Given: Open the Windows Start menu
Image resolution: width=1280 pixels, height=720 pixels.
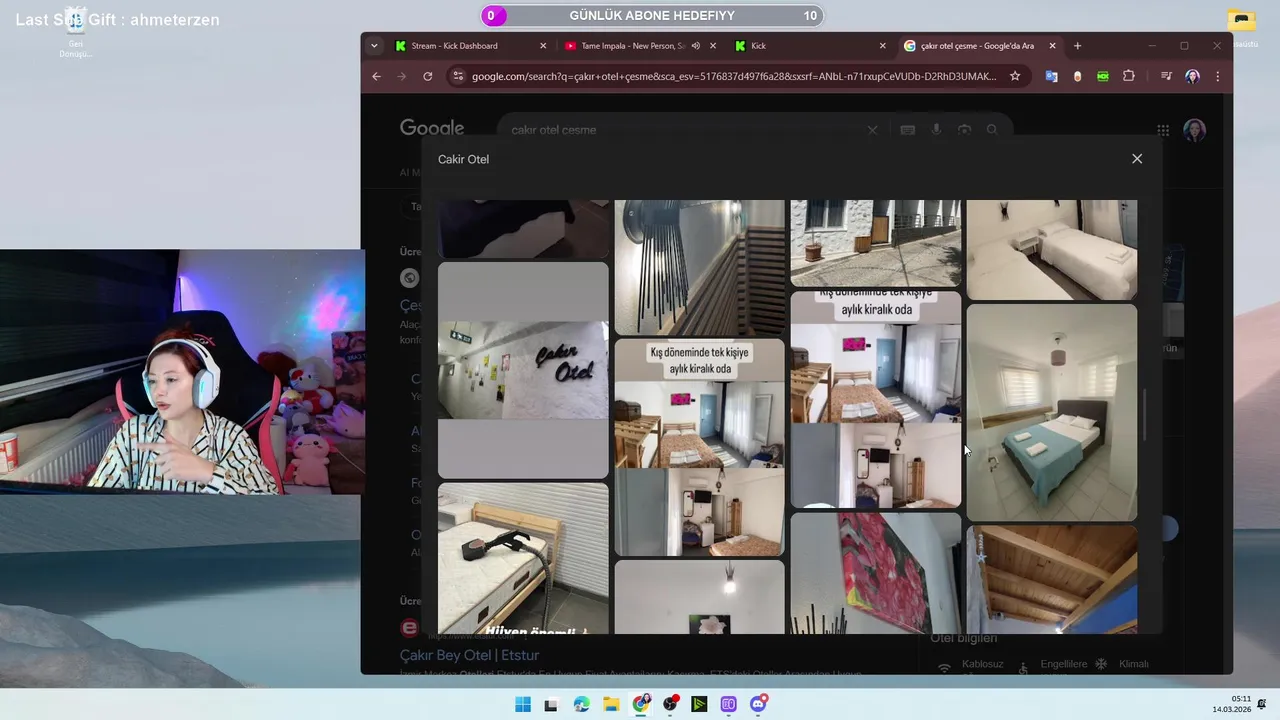Looking at the screenshot, I should click(522, 704).
